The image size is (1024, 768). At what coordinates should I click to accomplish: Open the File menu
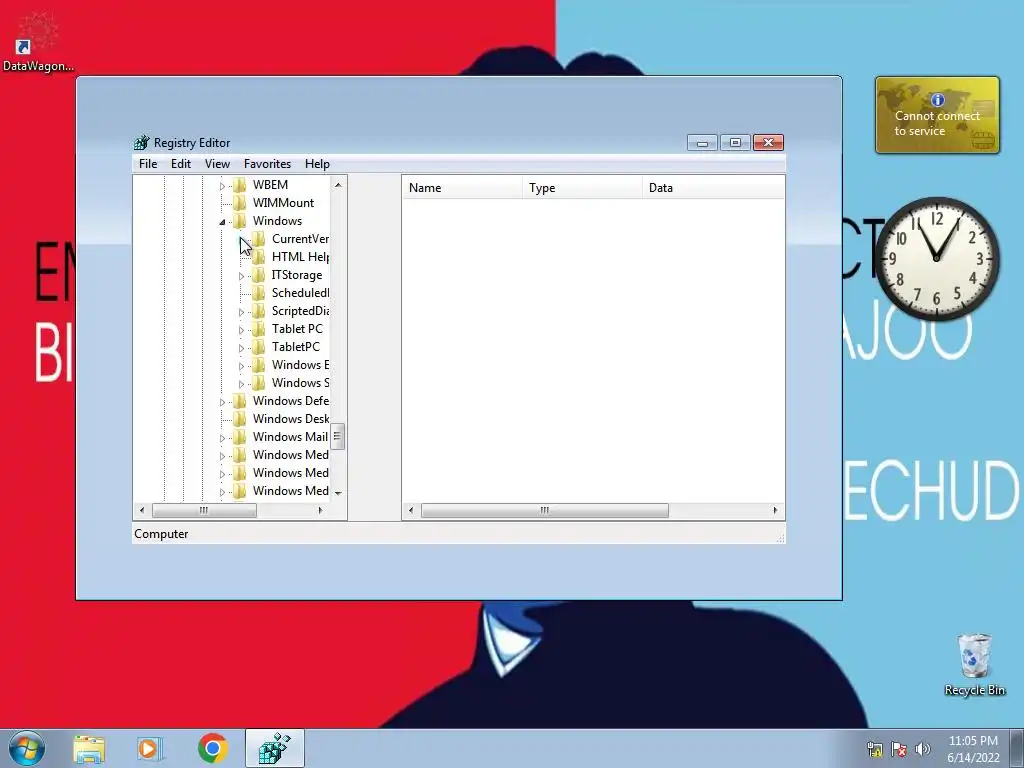coord(148,164)
